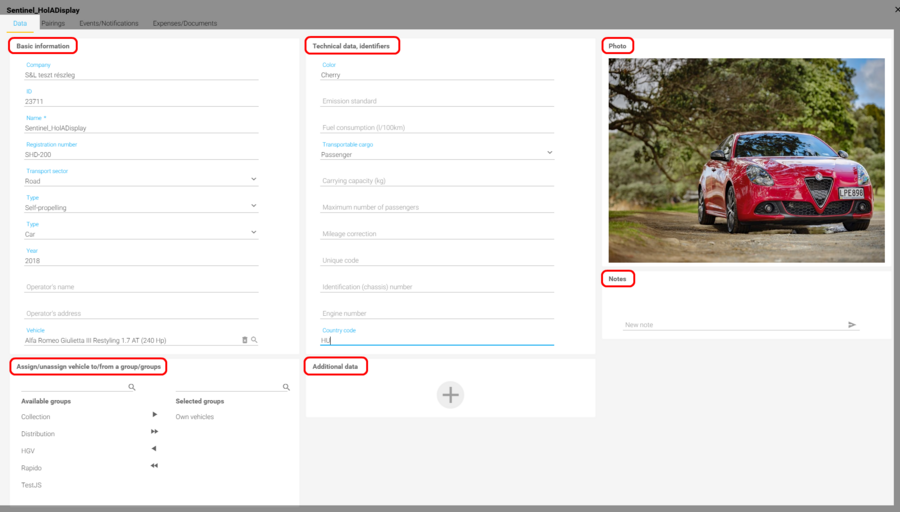Click the Emission standard field

pyautogui.click(x=437, y=100)
